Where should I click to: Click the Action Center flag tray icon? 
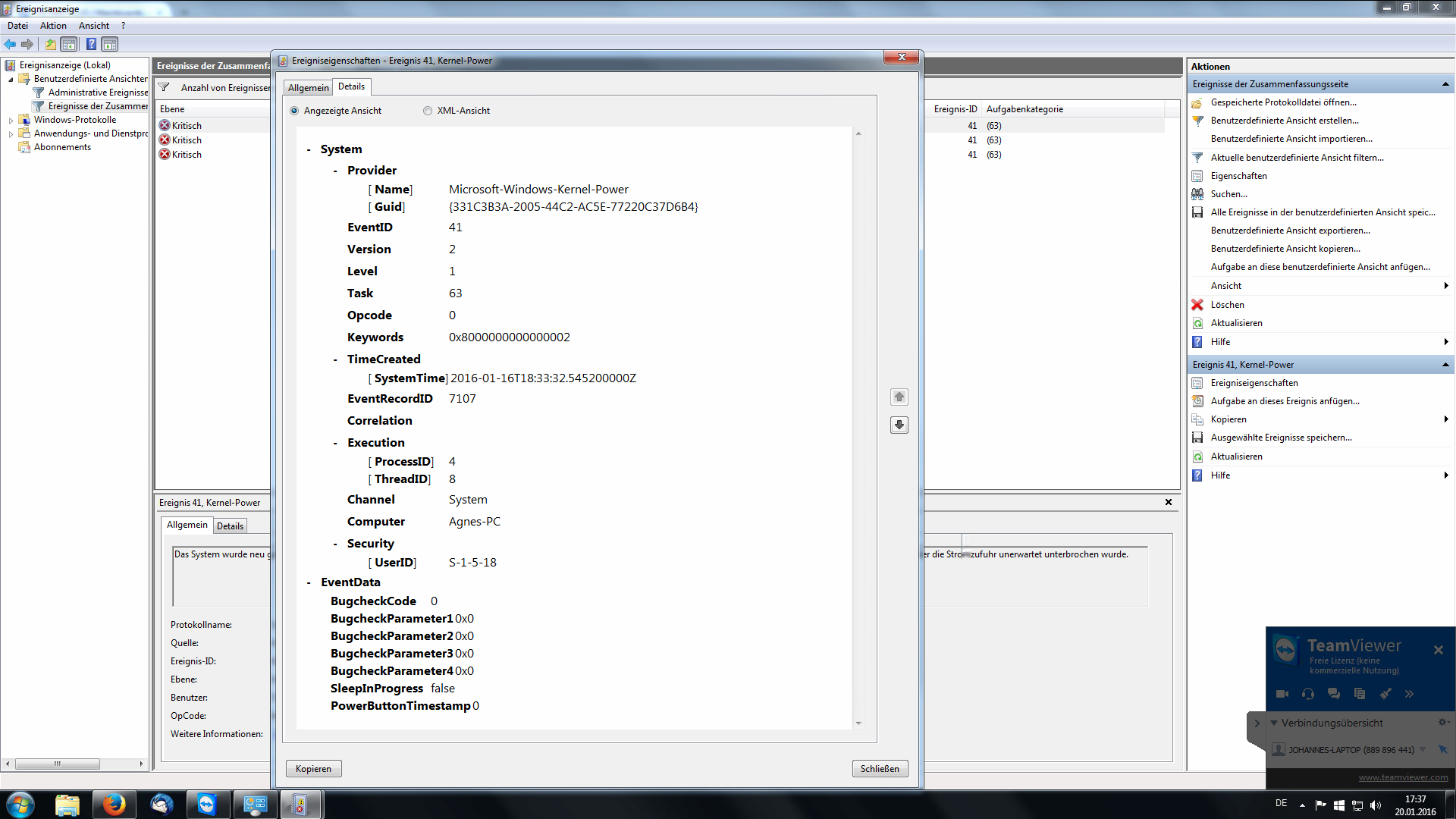1320,805
